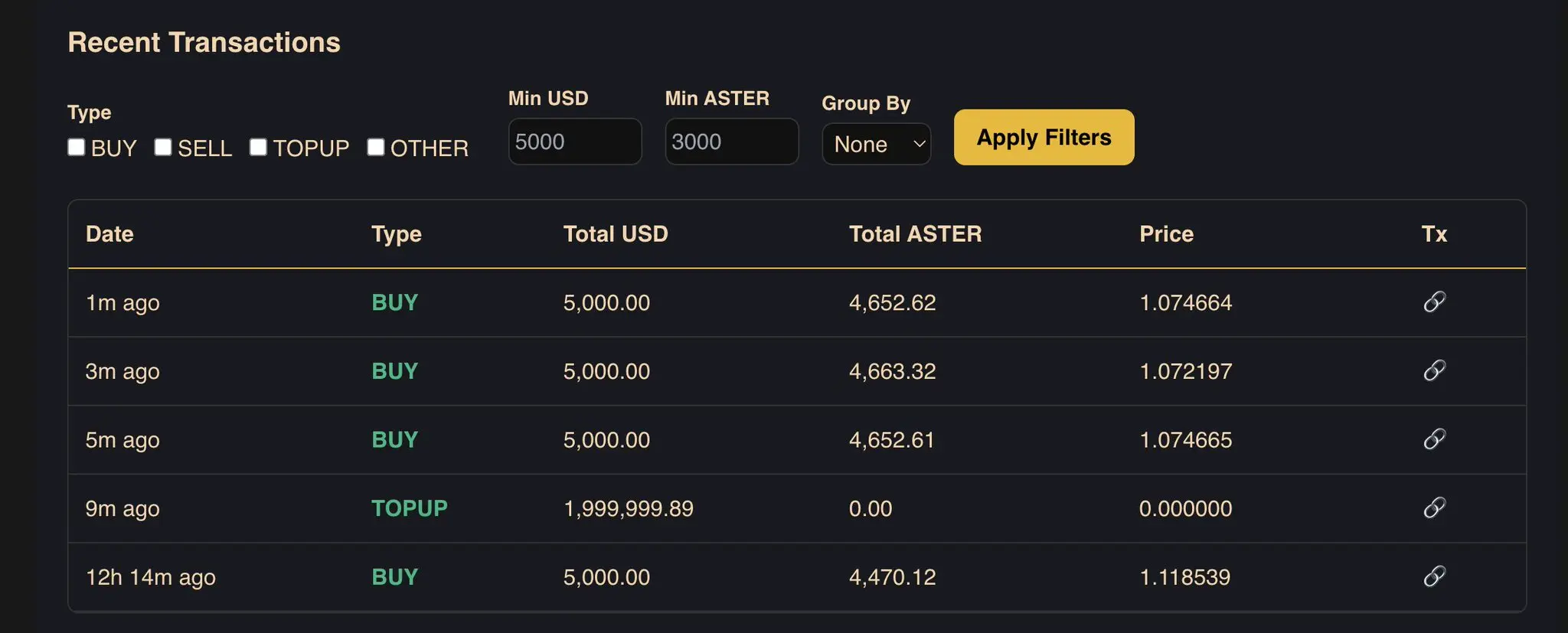
Task: Sort by the Date column header
Action: 109,234
